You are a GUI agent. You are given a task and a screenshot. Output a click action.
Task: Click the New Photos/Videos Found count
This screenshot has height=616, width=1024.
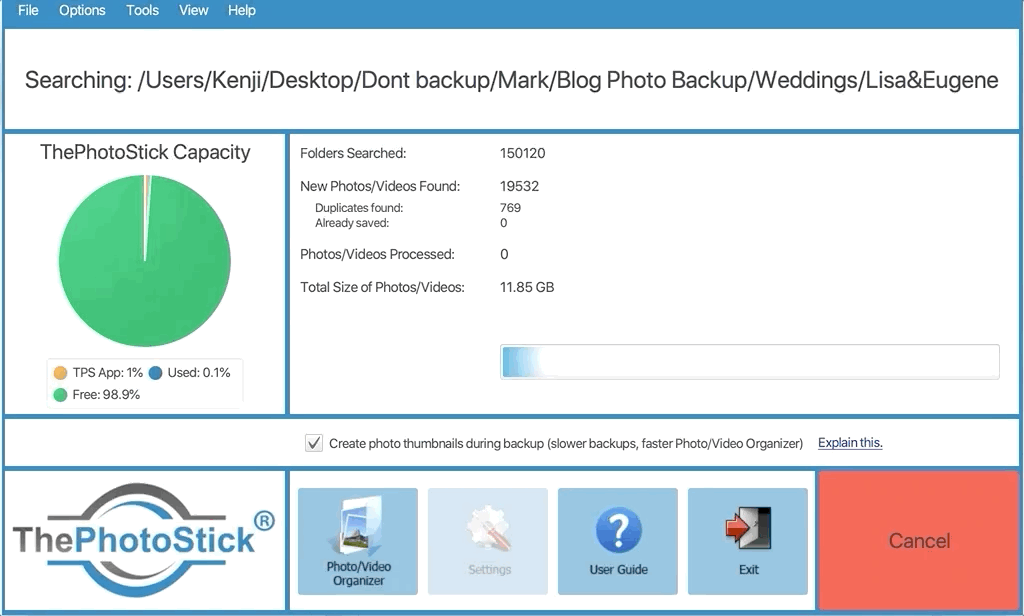tap(519, 186)
